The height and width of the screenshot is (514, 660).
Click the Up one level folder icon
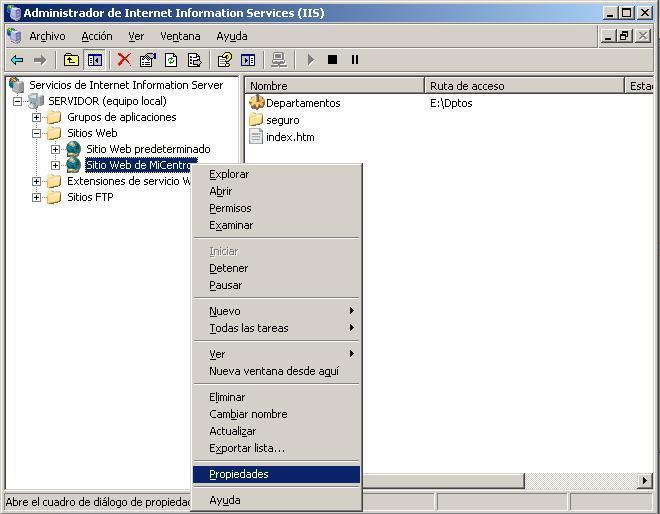[71, 60]
